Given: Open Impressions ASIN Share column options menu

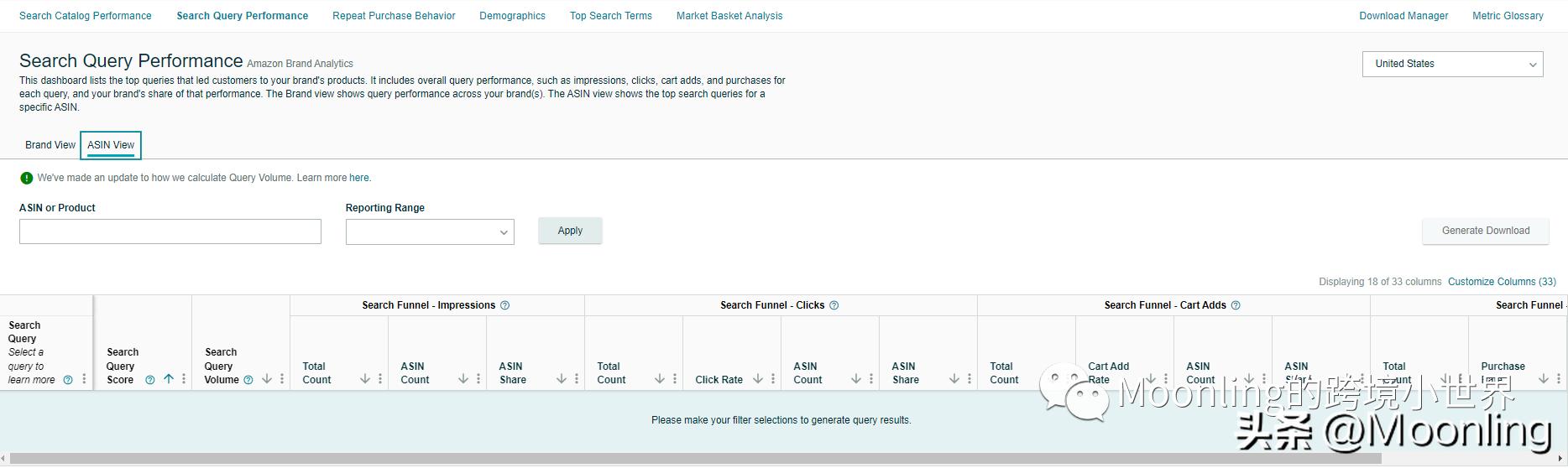Looking at the screenshot, I should [x=577, y=379].
